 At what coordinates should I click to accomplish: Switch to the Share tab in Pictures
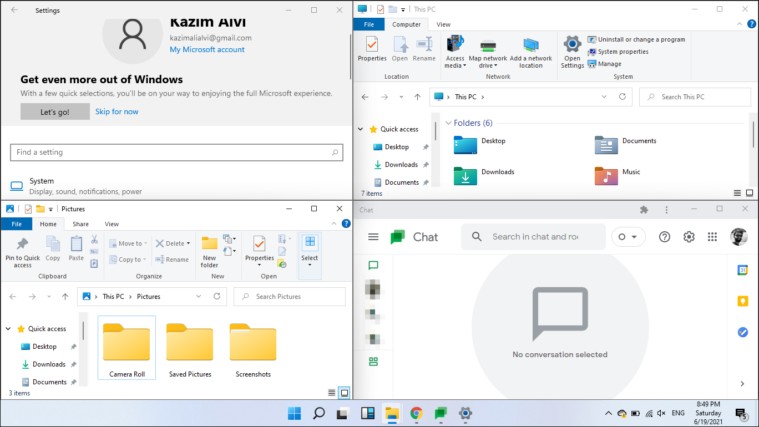[x=80, y=224]
